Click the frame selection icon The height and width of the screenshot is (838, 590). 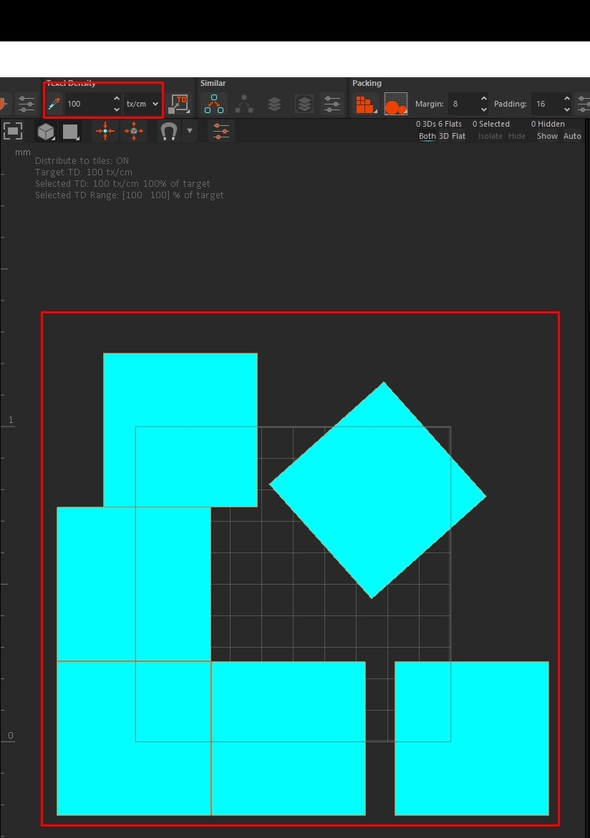point(13,131)
